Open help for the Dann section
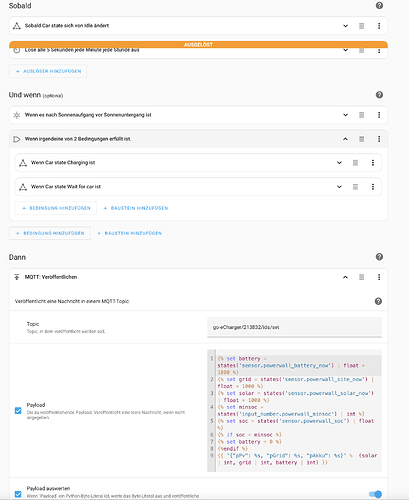Screen dimensions: 409x500 (379, 257)
